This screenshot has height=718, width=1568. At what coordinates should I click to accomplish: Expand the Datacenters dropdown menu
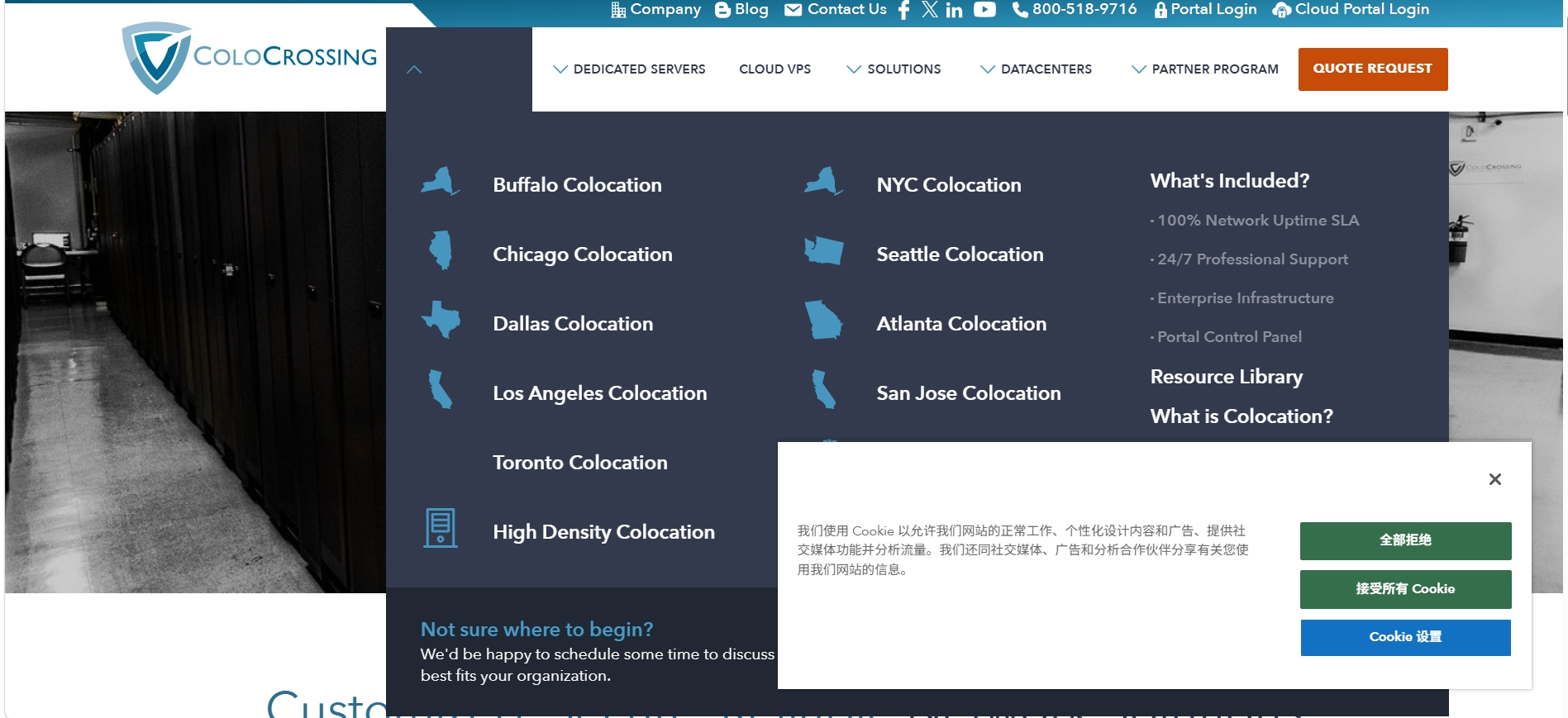pos(1037,69)
